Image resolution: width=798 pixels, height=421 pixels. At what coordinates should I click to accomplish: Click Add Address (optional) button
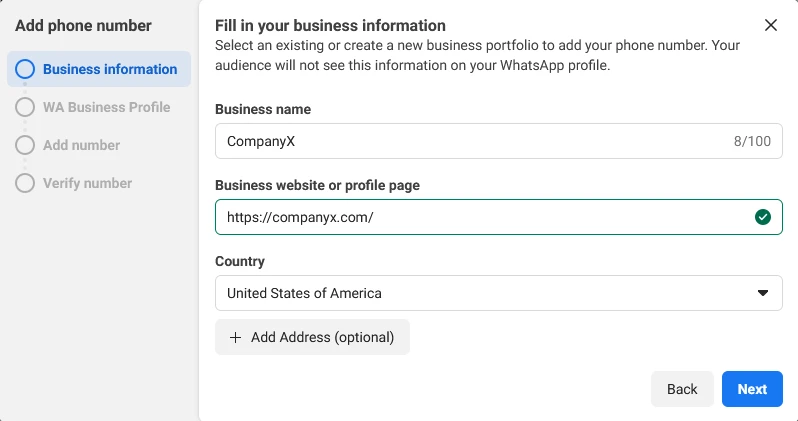point(312,337)
